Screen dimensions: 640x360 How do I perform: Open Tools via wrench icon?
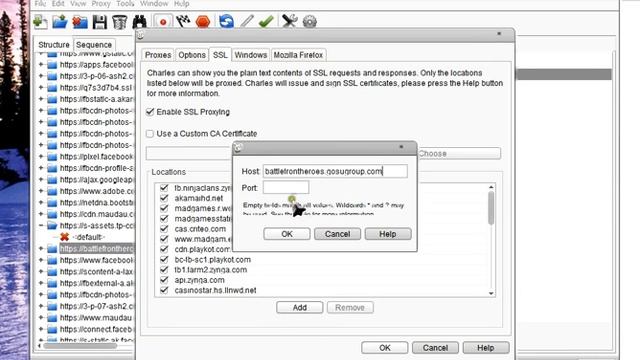289,21
